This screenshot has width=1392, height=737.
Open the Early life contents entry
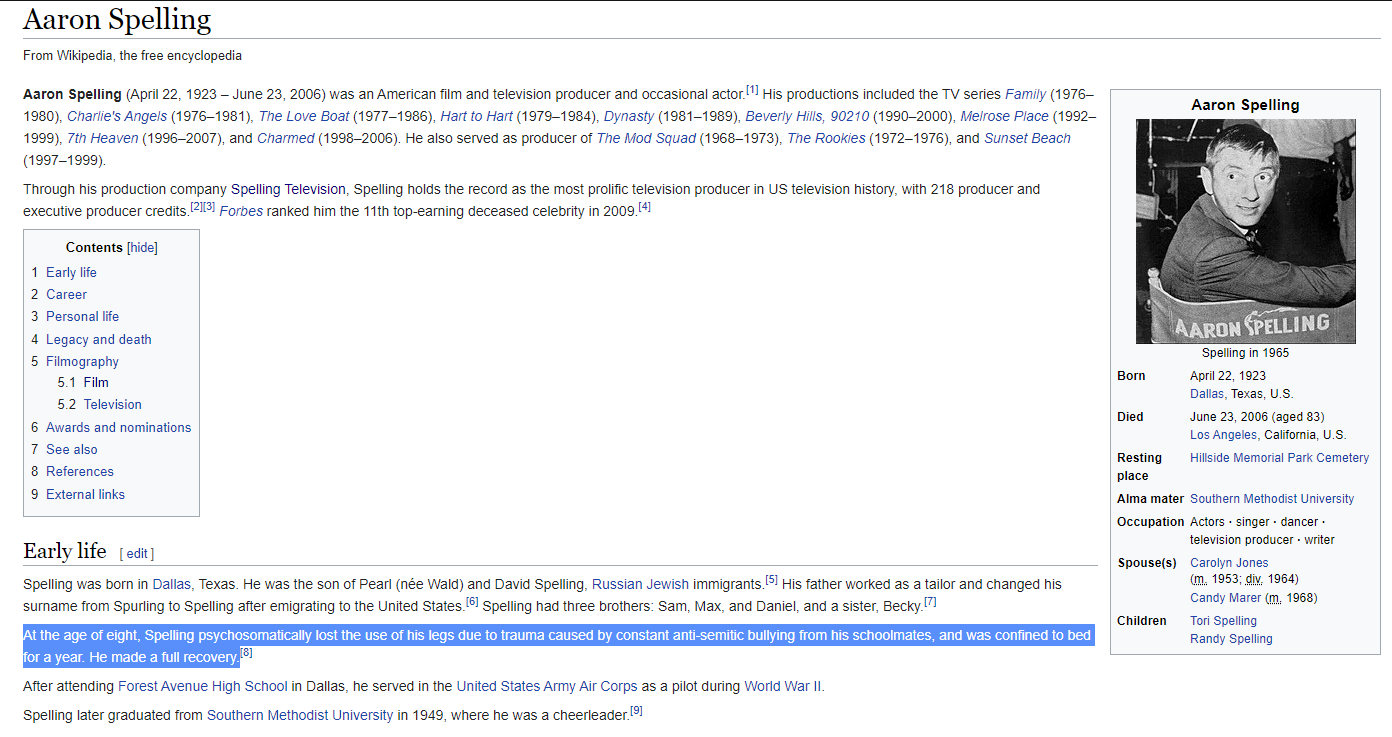(71, 272)
